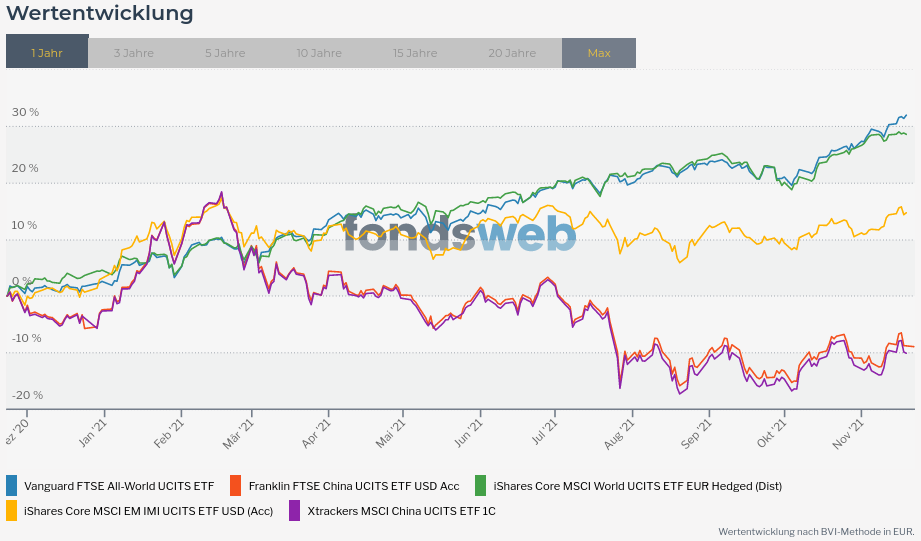This screenshot has width=921, height=541.
Task: Toggle Franklin FTSE China UCITS ETF series
Action: 354,486
